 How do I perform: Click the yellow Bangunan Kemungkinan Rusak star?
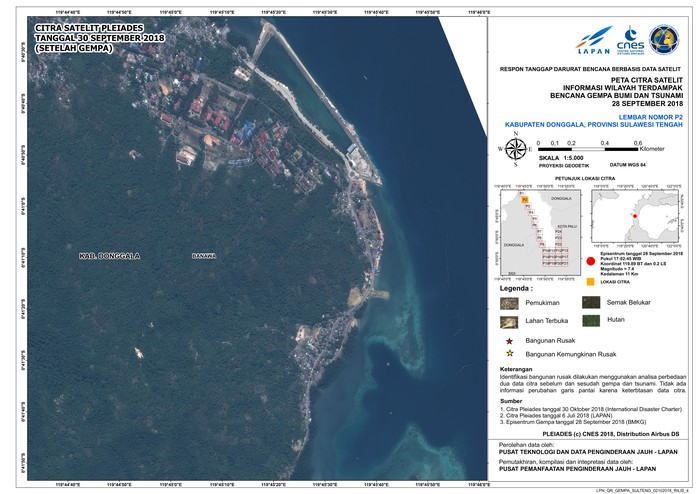508,354
